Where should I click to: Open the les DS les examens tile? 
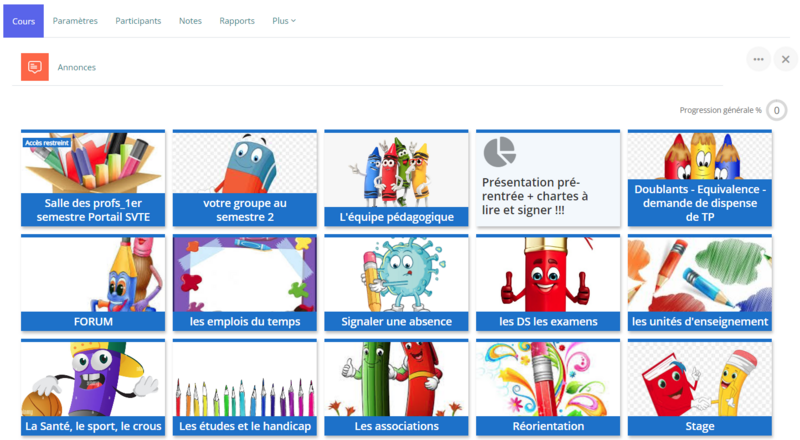(548, 283)
